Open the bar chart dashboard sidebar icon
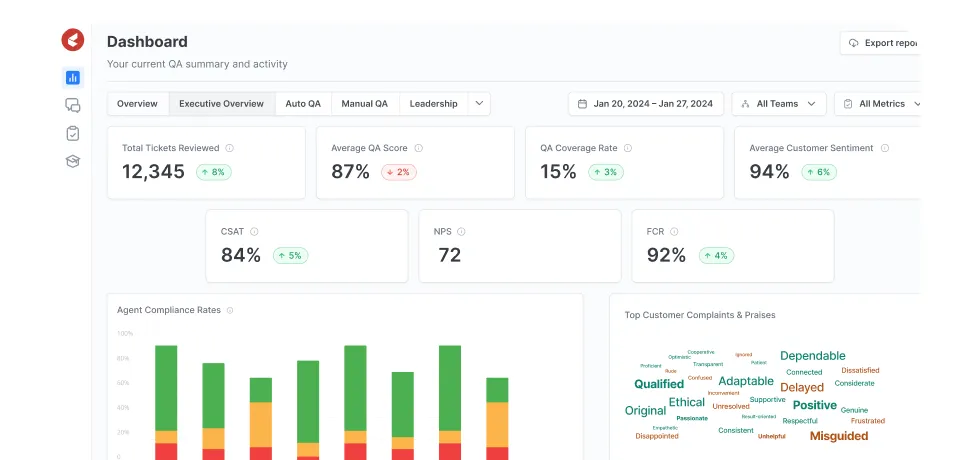974x460 pixels. coord(73,78)
